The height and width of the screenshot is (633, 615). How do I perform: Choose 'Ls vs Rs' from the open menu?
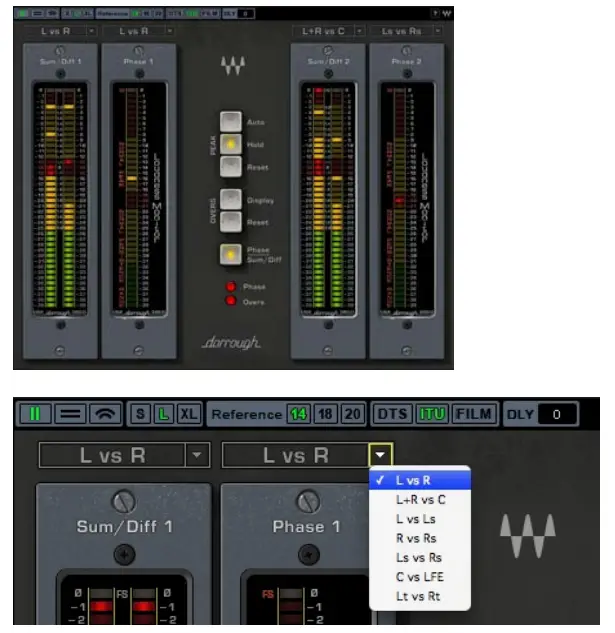pyautogui.click(x=420, y=558)
